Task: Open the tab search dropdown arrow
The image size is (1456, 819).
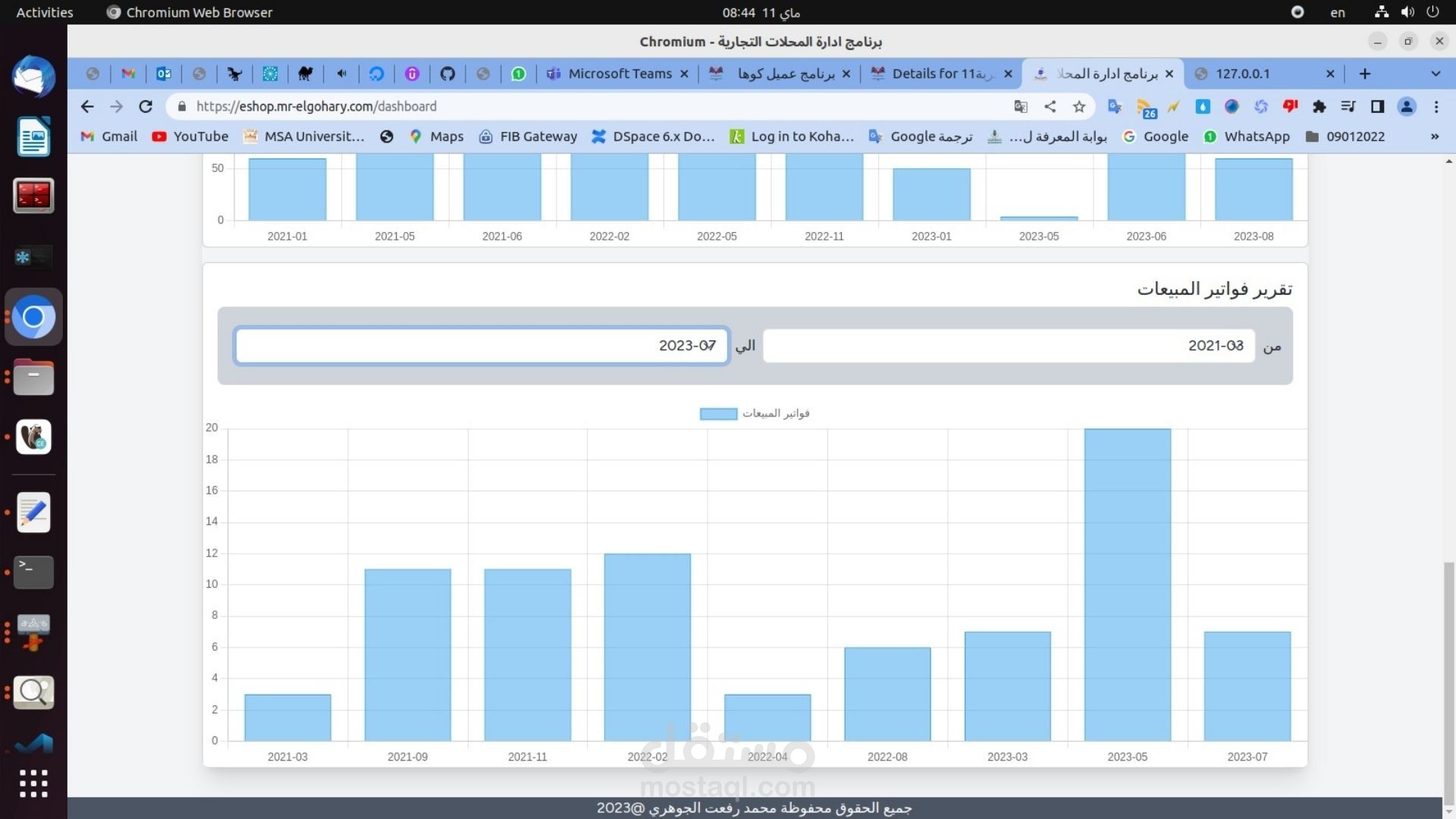Action: pyautogui.click(x=1435, y=74)
